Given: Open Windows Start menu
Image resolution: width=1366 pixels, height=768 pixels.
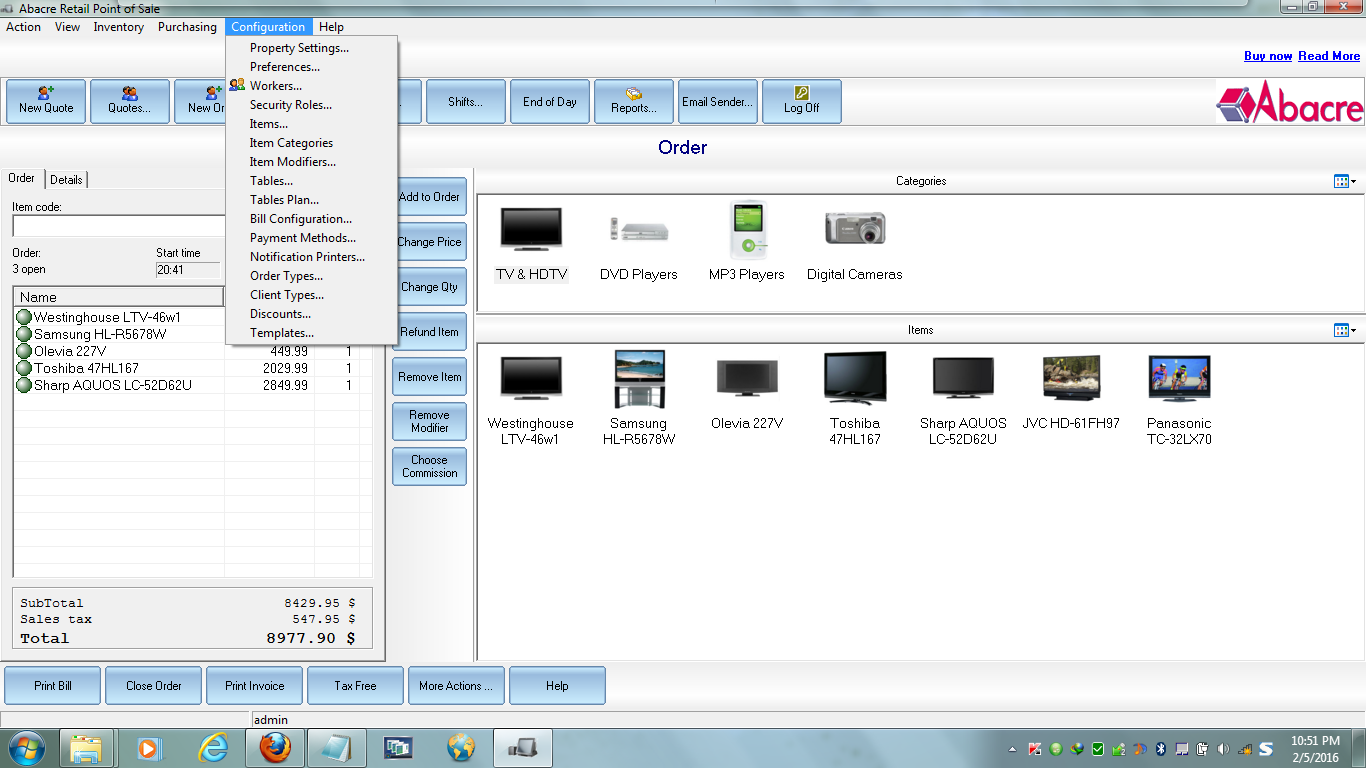Looking at the screenshot, I should (25, 748).
